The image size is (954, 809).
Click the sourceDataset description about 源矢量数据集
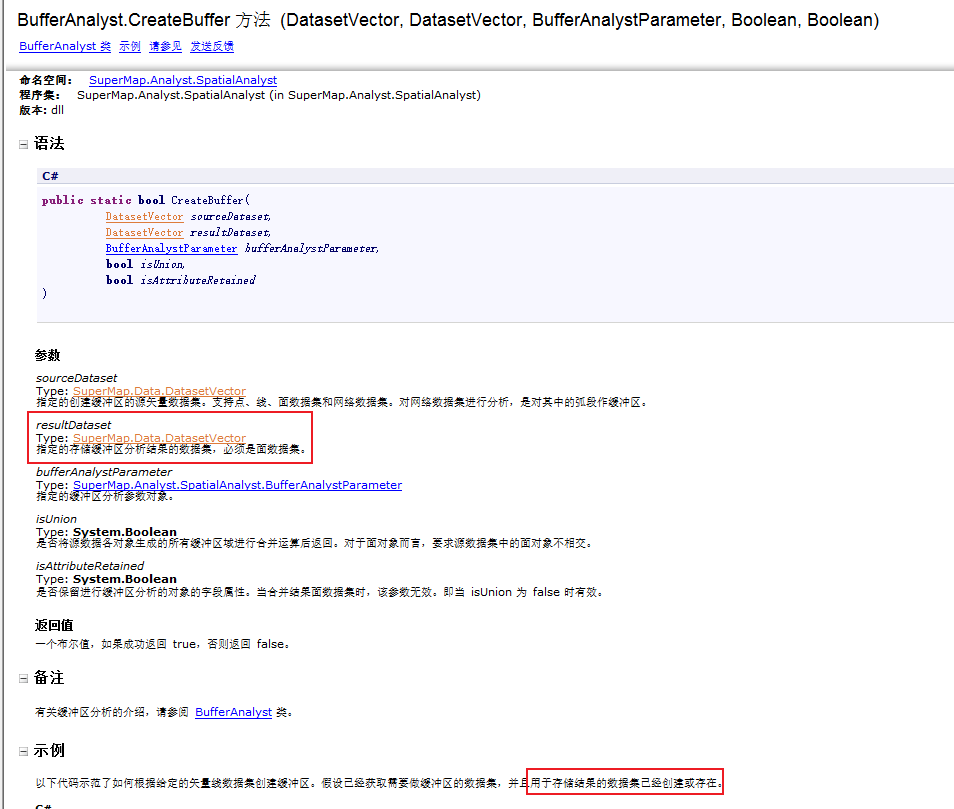(x=343, y=402)
